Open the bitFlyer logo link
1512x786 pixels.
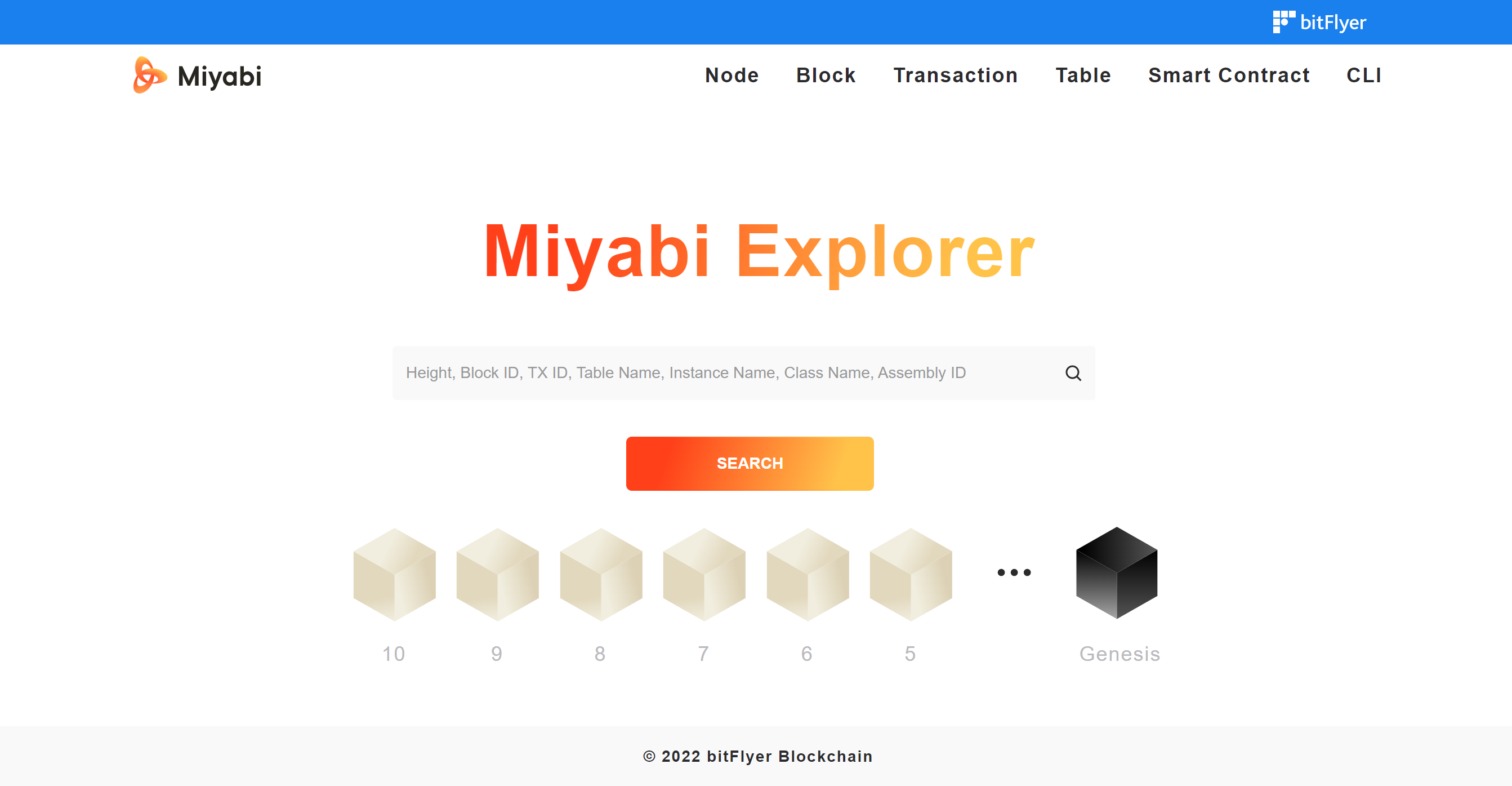point(1319,23)
